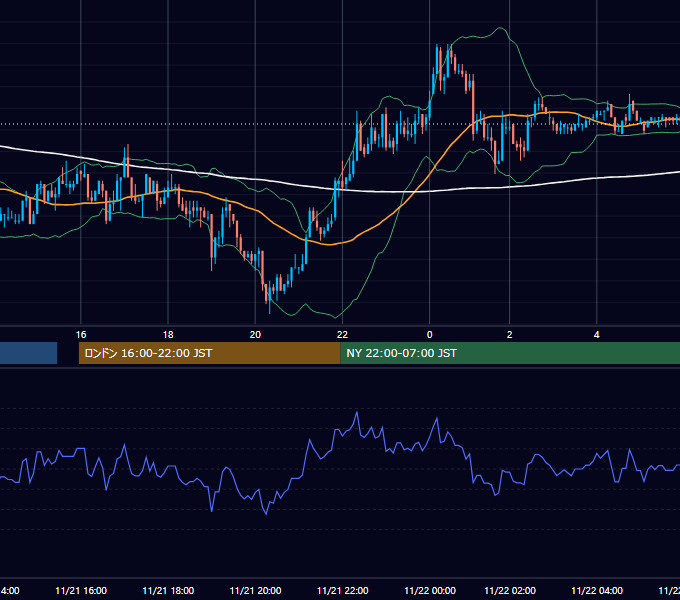Viewport: 680px width, 600px height.
Task: Click the 11/22 02:00 timestamp label
Action: coord(510,590)
